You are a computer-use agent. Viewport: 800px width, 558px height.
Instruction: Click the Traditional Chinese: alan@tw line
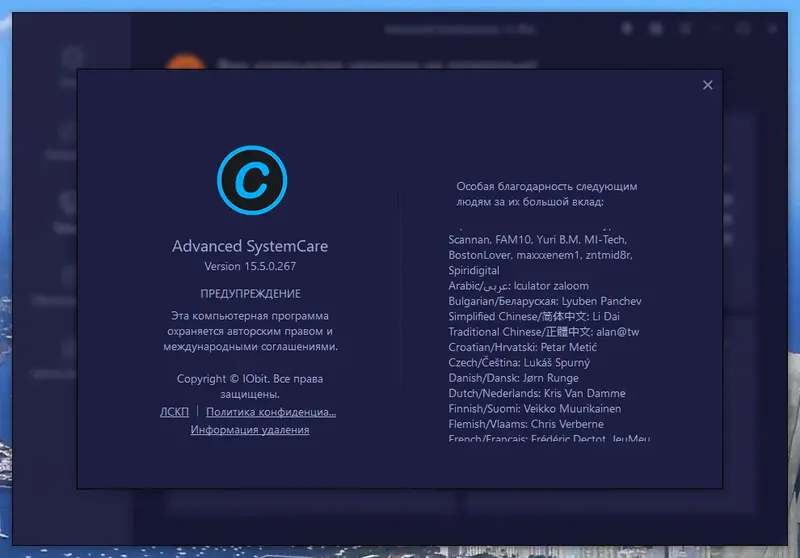[543, 332]
